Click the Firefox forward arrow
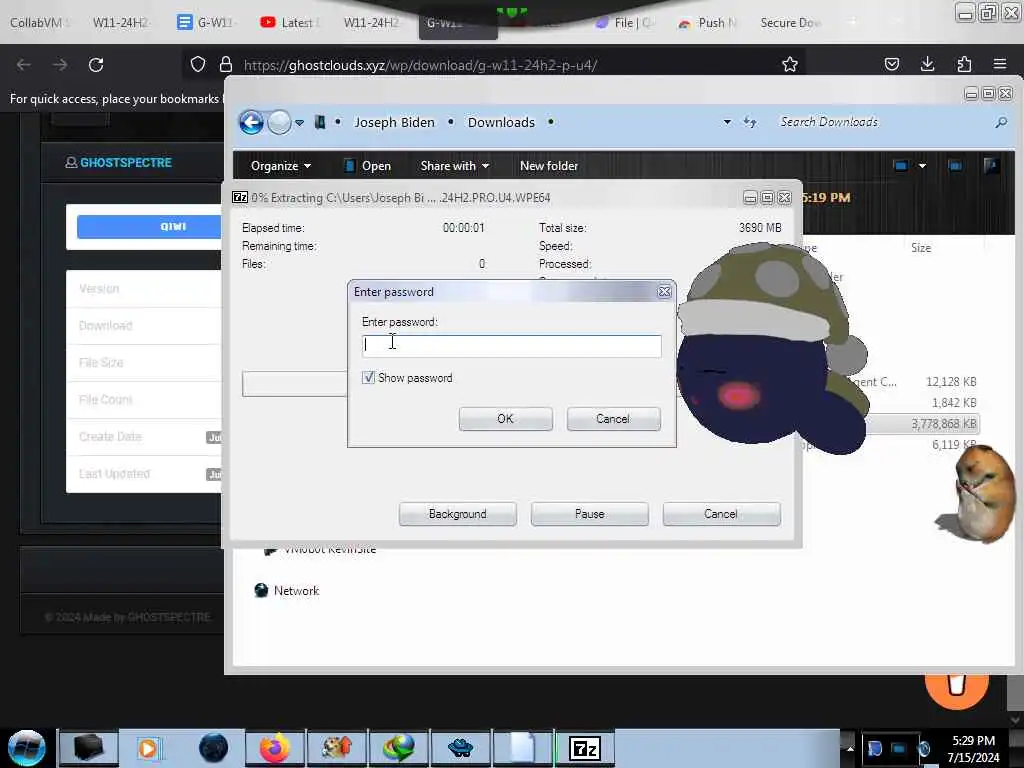Image resolution: width=1024 pixels, height=768 pixels. [60, 65]
